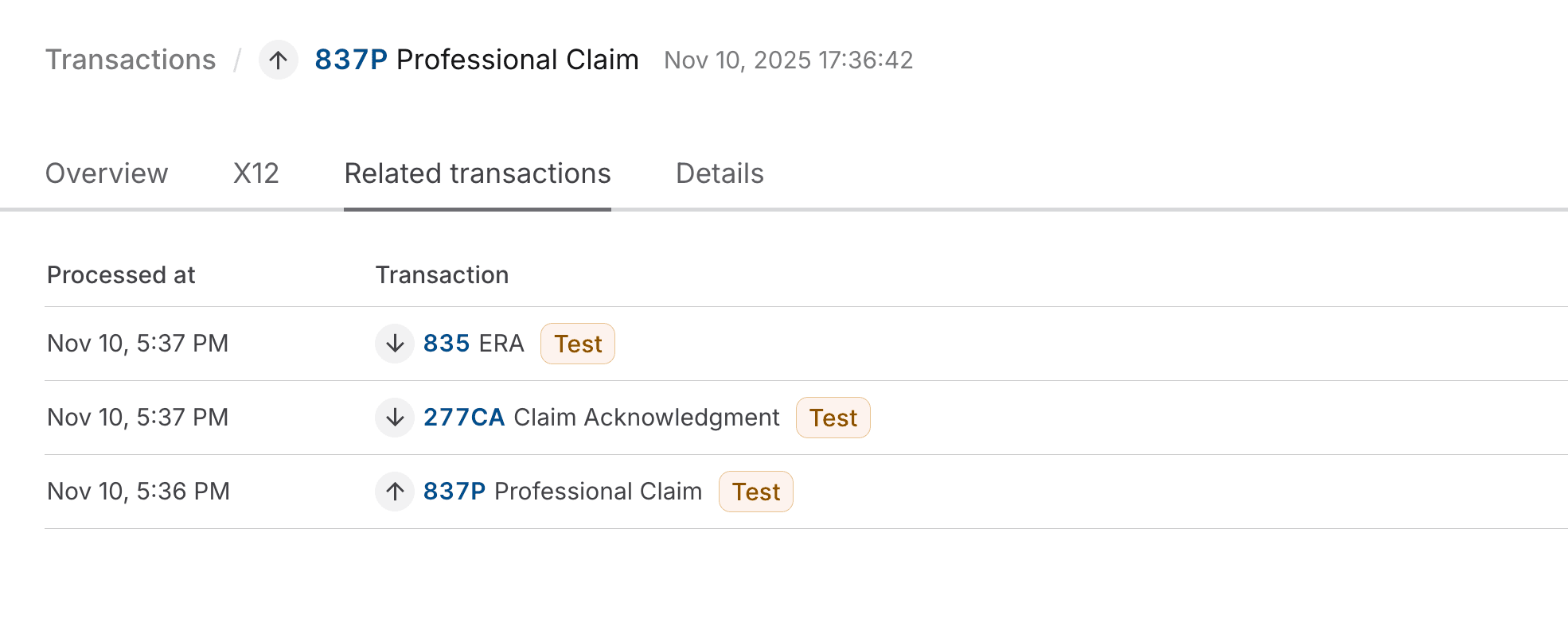Click the Test badge beside 277CA
This screenshot has height=622, width=1568.
(x=833, y=418)
